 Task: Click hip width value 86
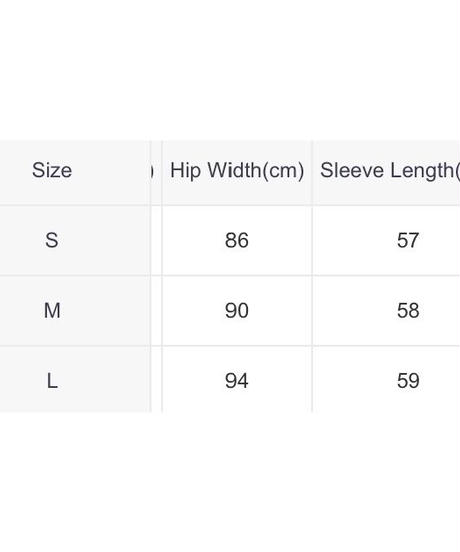pos(237,240)
